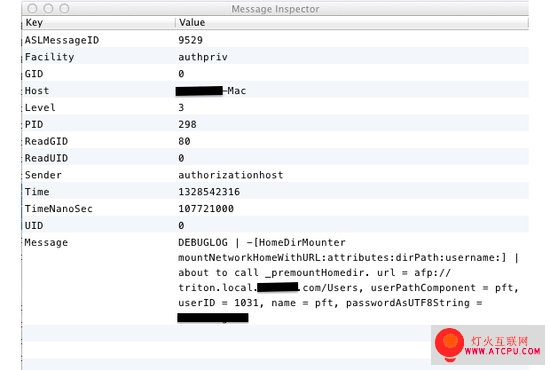Image resolution: width=550 pixels, height=370 pixels.
Task: Close the Message Inspector window
Action: click(32, 8)
